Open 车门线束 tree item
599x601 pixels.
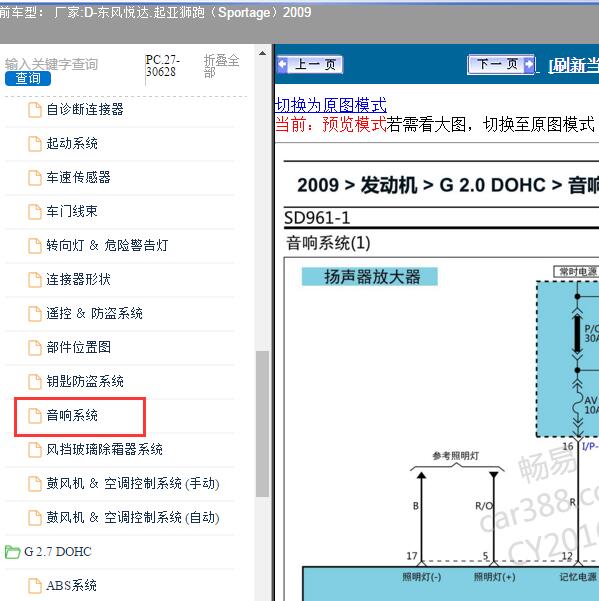(x=72, y=212)
